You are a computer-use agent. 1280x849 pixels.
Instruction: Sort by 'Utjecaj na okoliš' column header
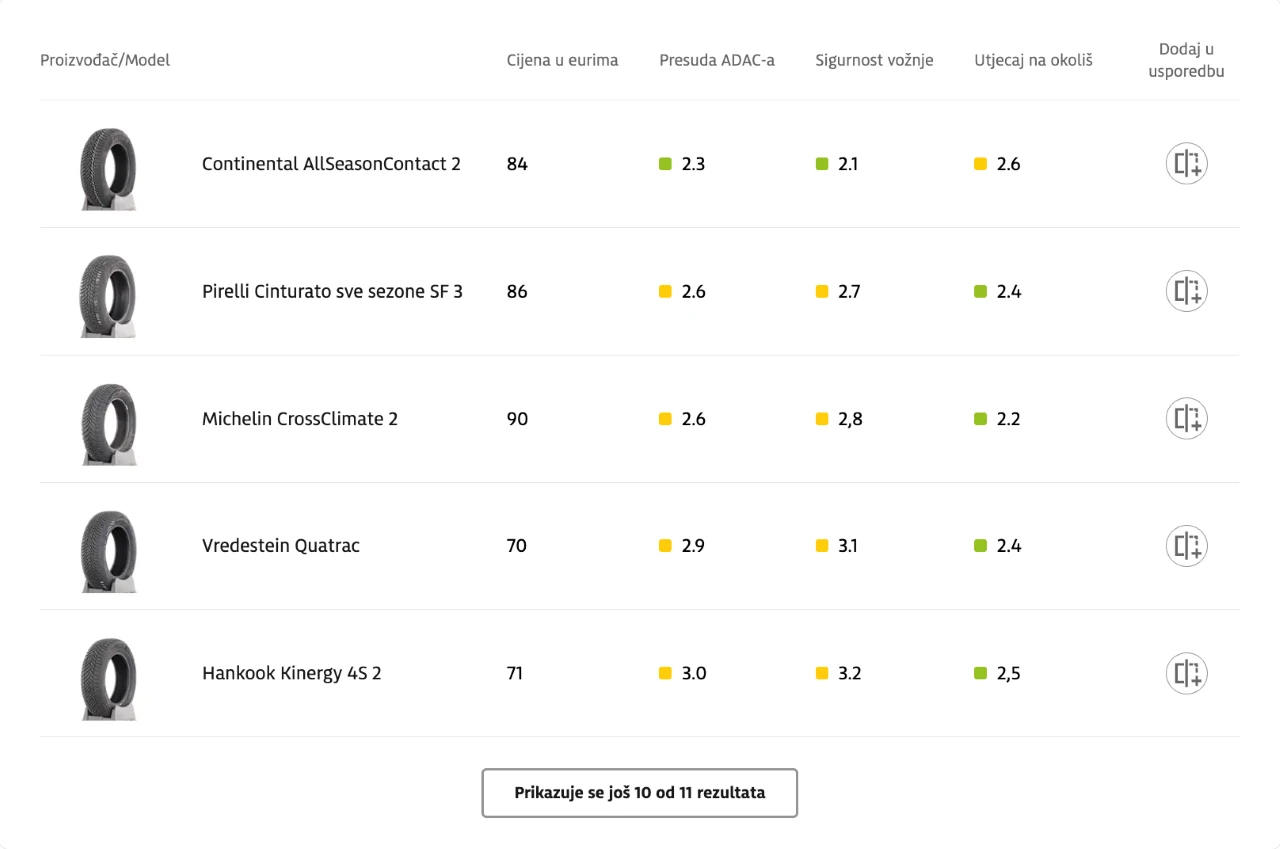(x=1033, y=60)
